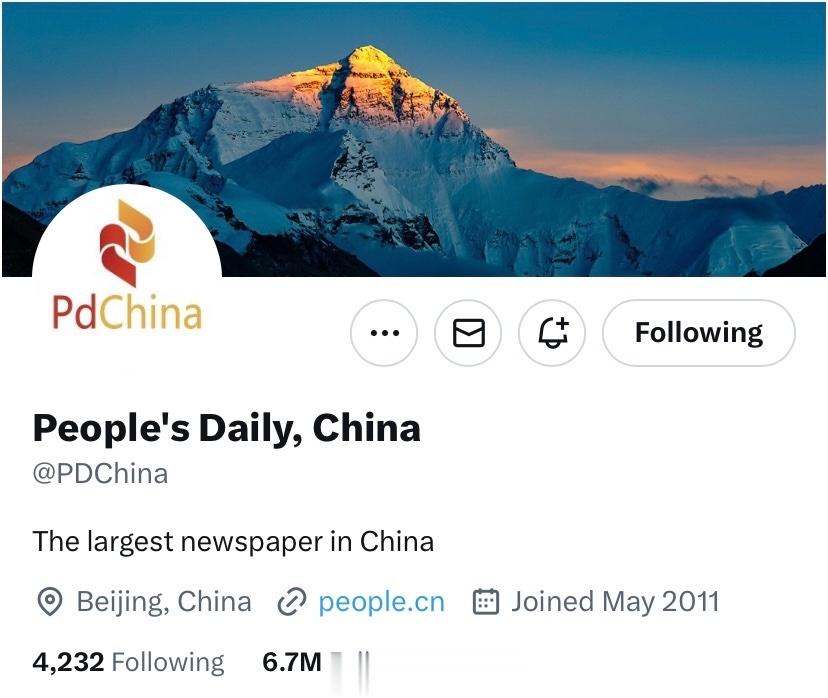
Task: Click the bio text about largest newspaper
Action: pyautogui.click(x=233, y=542)
